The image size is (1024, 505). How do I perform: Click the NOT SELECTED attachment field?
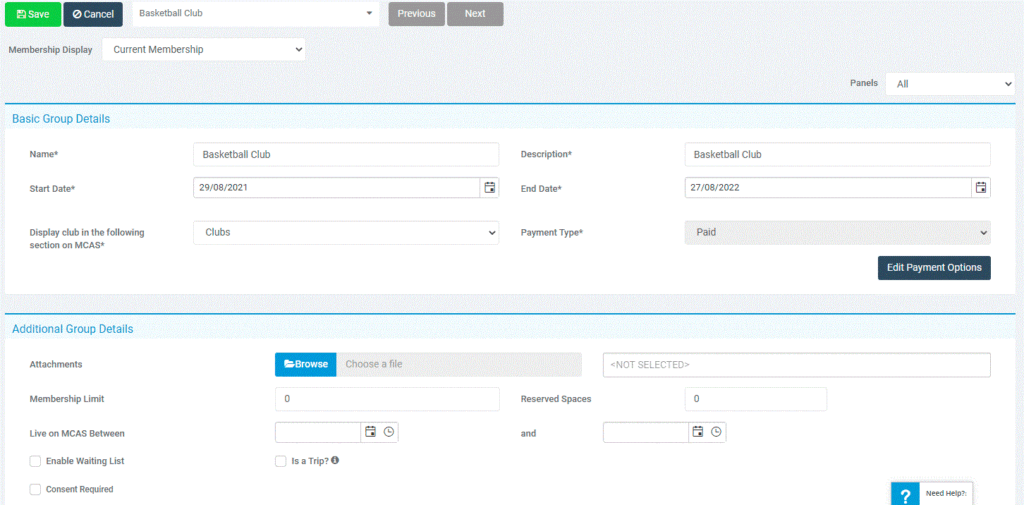(x=797, y=365)
